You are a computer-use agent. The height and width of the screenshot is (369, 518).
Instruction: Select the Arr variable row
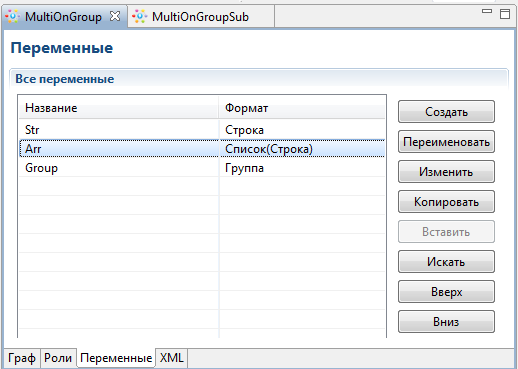(202, 149)
